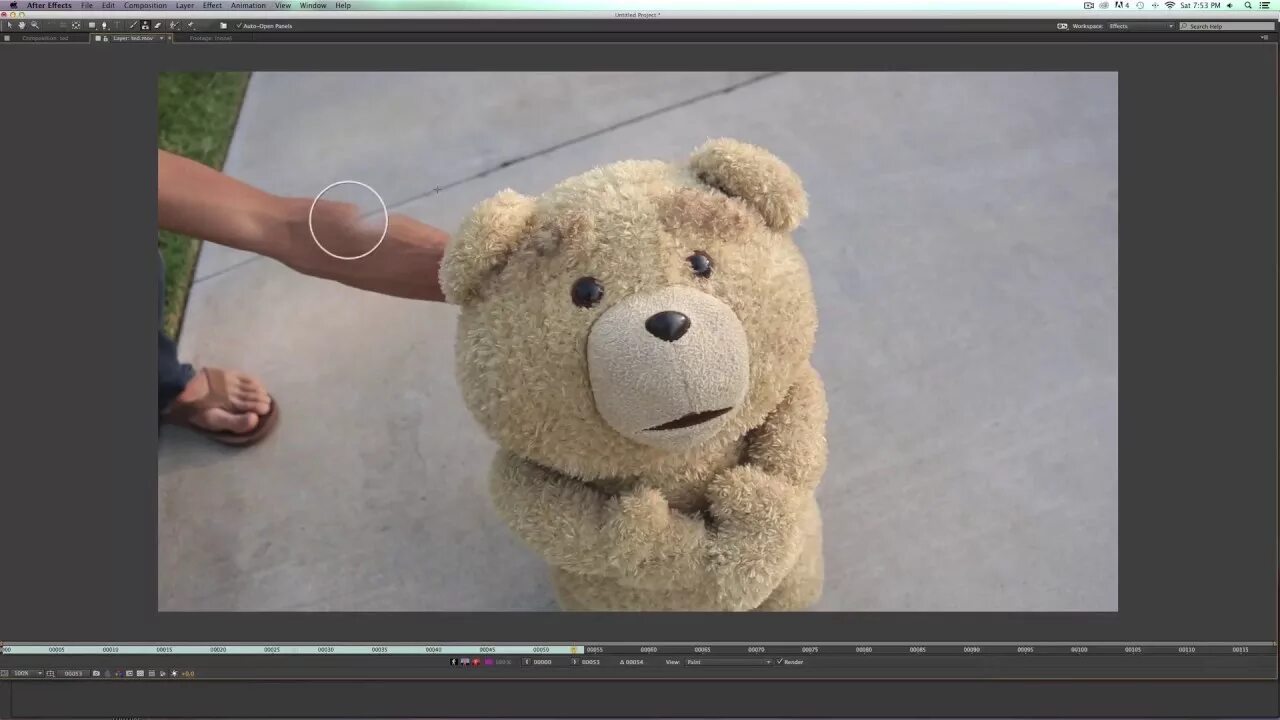Click the Wi-Fi status icon
This screenshot has width=1280, height=720.
coord(1170,5)
